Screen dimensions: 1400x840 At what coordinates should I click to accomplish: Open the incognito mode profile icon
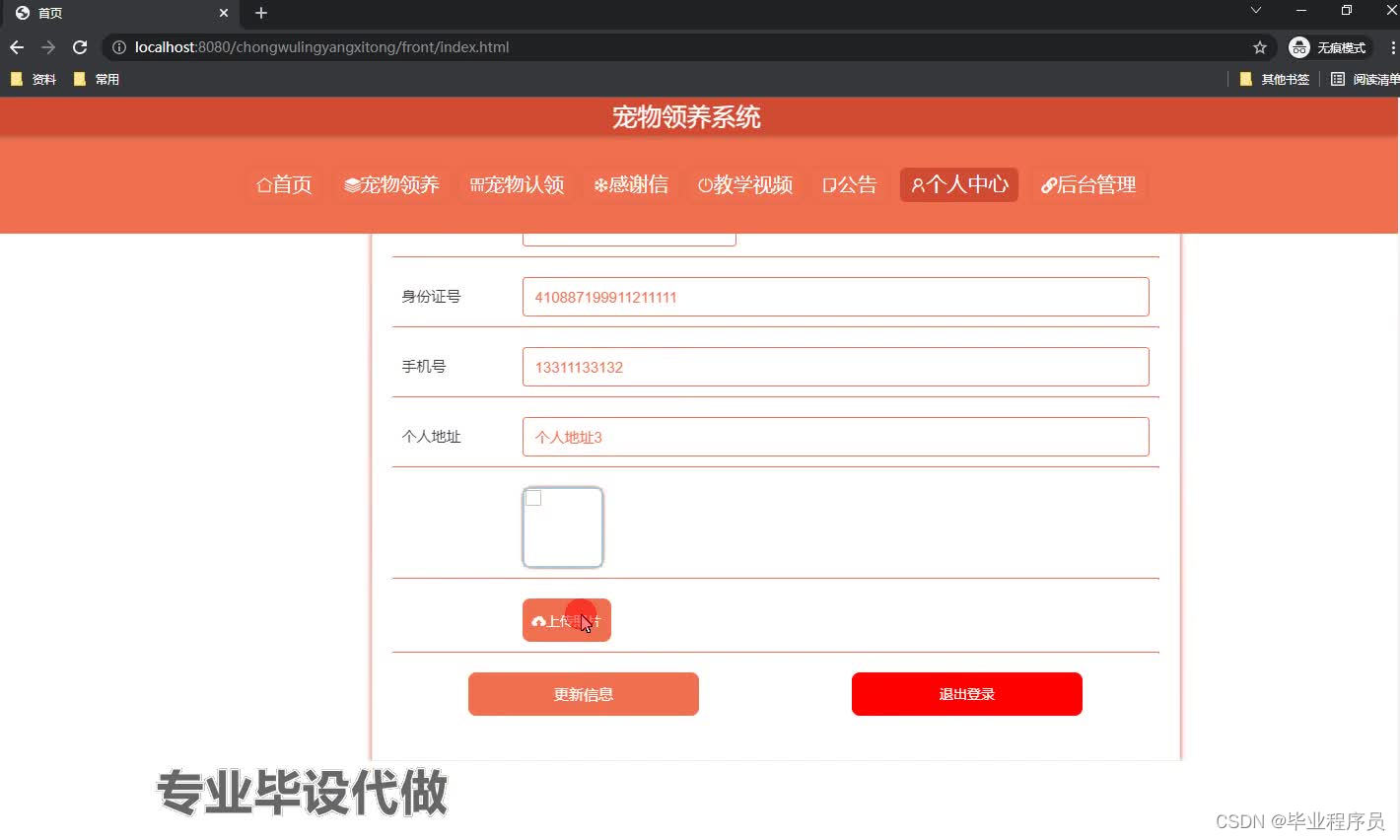pos(1328,47)
